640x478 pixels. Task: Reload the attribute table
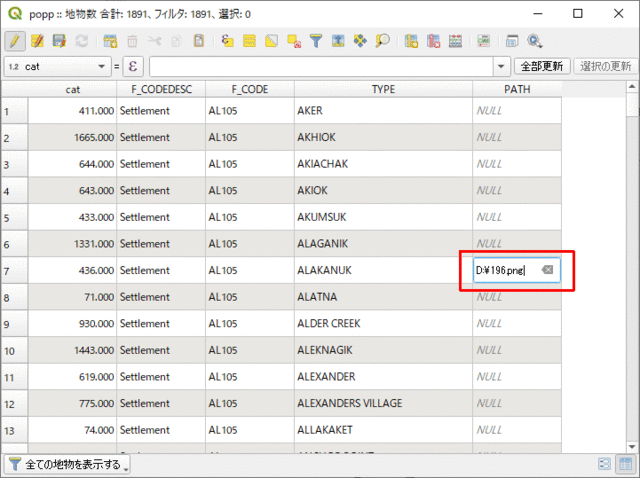click(82, 41)
